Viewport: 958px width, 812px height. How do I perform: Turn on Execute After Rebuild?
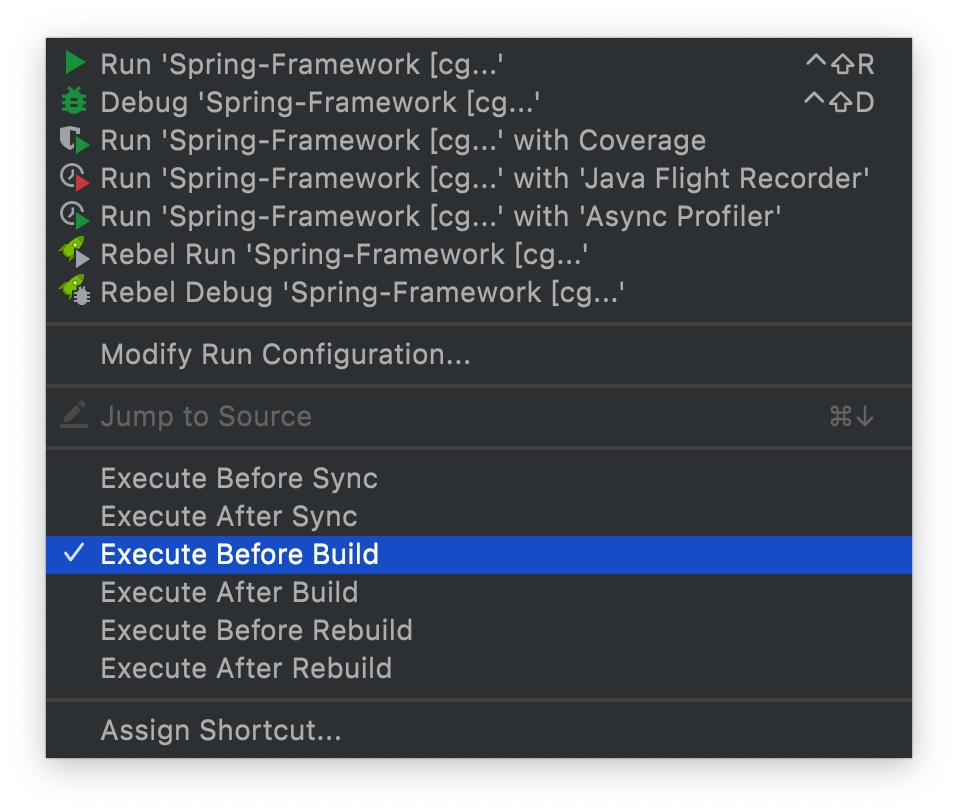[246, 668]
